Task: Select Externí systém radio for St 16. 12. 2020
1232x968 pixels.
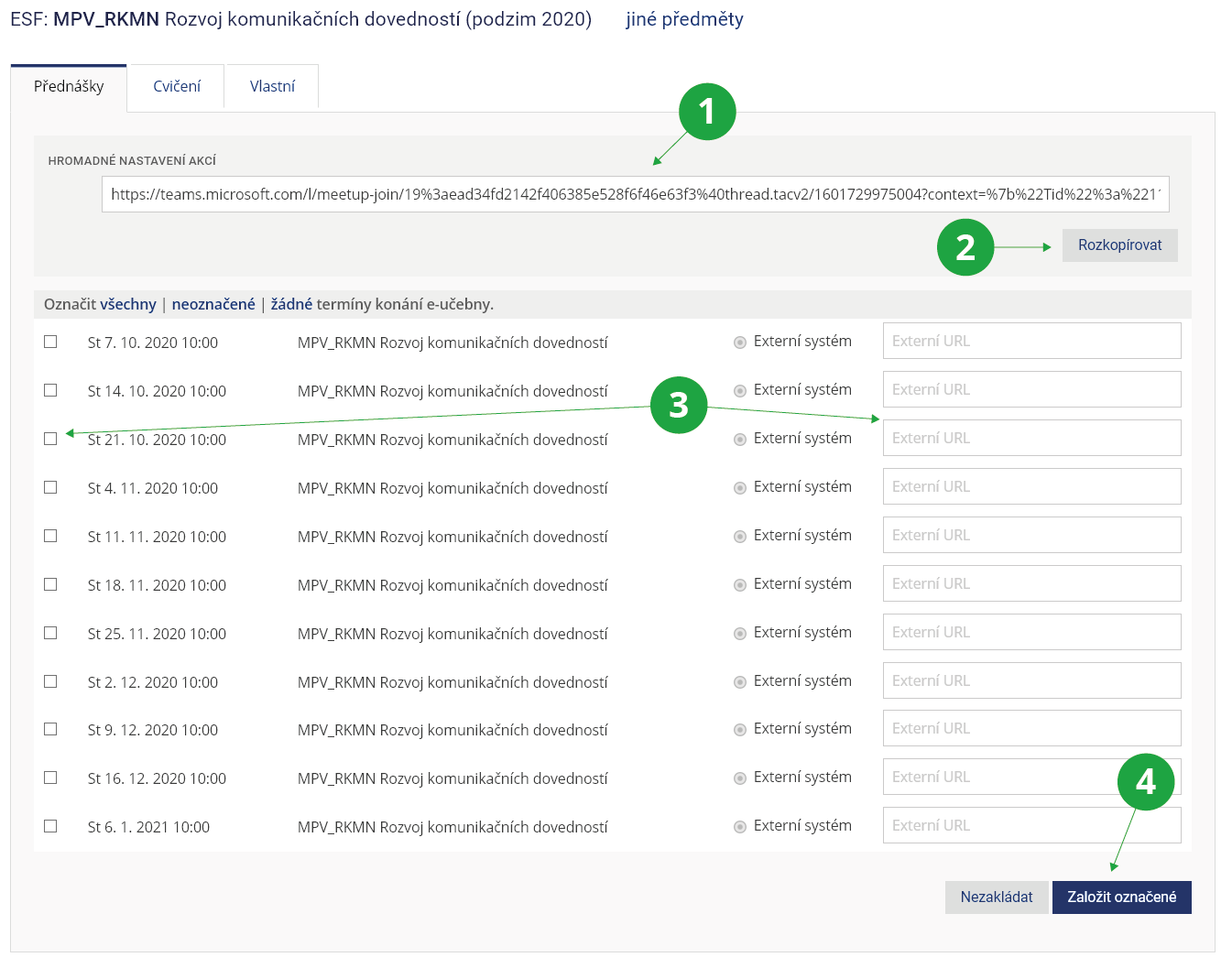Action: click(740, 778)
